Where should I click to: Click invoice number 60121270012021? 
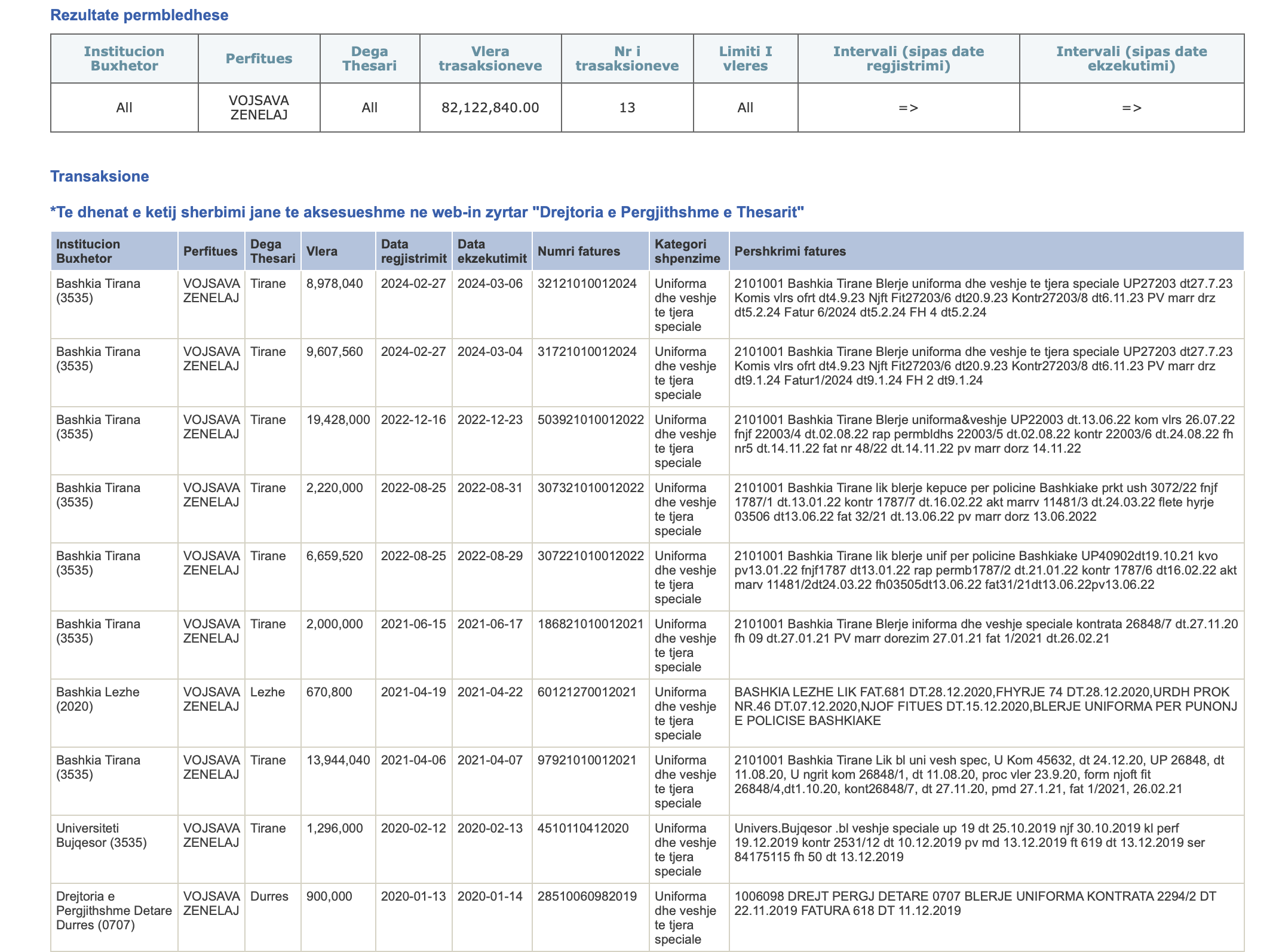tap(587, 692)
